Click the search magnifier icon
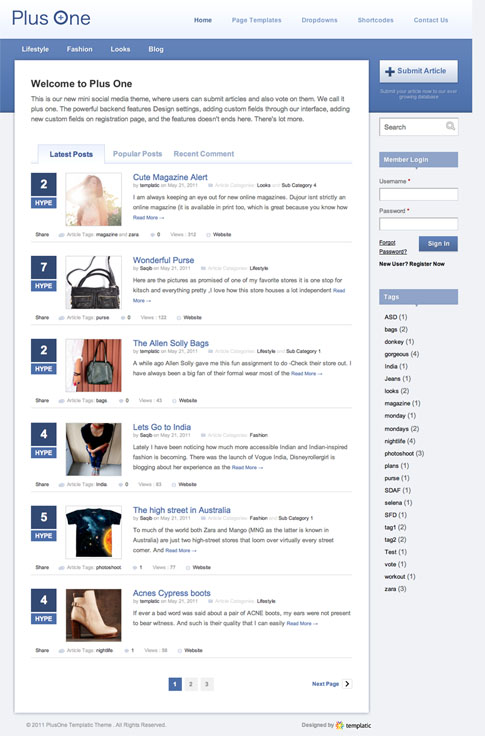485x736 pixels. coord(450,126)
